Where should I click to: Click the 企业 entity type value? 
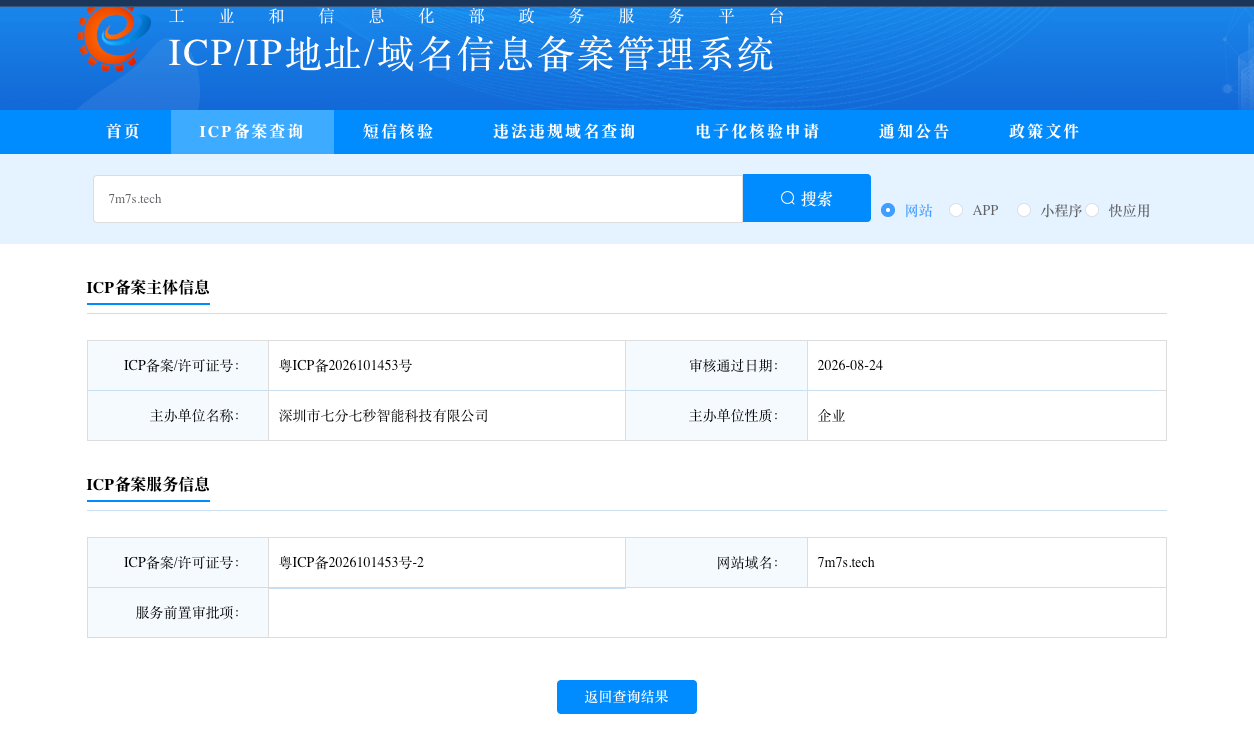831,416
